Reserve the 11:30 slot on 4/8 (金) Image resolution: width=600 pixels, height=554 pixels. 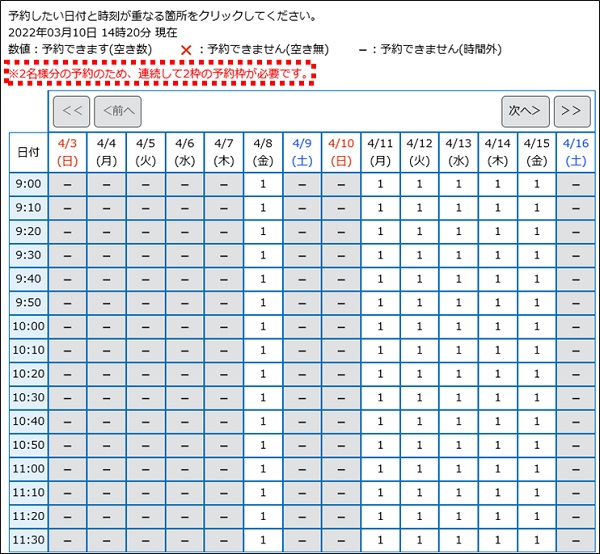263,540
